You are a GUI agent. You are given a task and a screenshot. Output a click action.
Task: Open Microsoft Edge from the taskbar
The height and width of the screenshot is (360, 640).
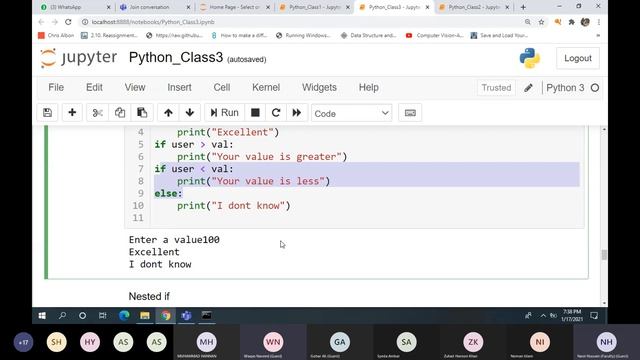(124, 316)
